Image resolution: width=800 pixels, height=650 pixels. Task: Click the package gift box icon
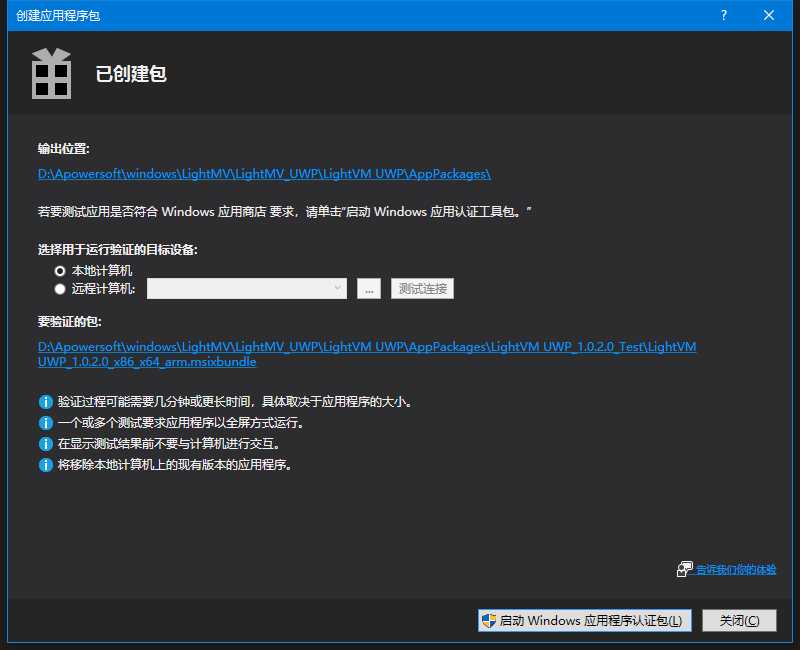[52, 73]
